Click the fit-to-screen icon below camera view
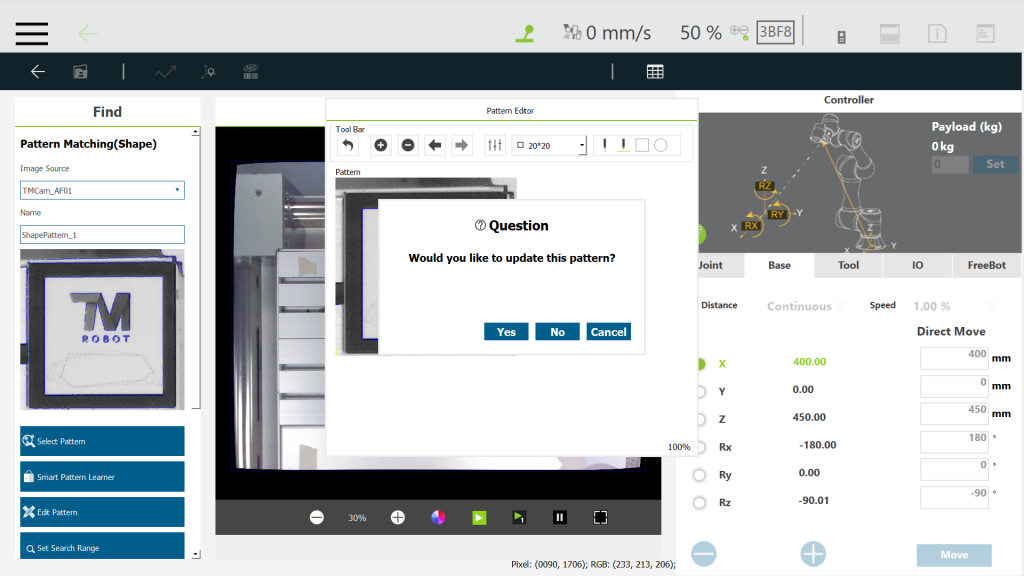The height and width of the screenshot is (576, 1024). (600, 517)
